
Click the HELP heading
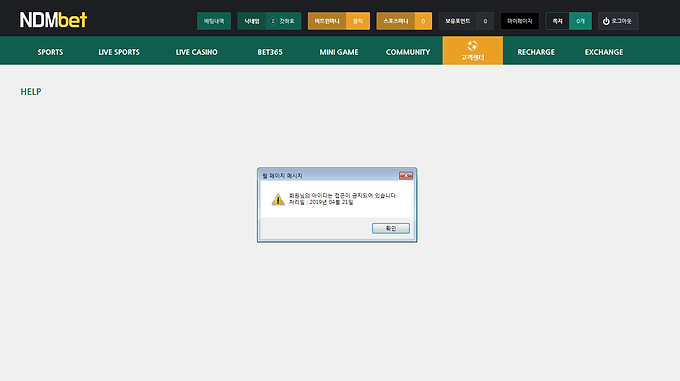31,92
